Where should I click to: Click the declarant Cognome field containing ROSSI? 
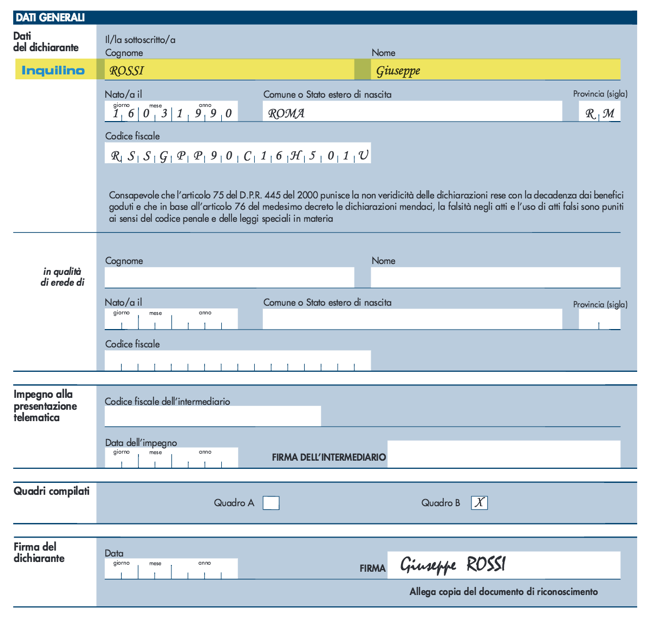tap(229, 70)
